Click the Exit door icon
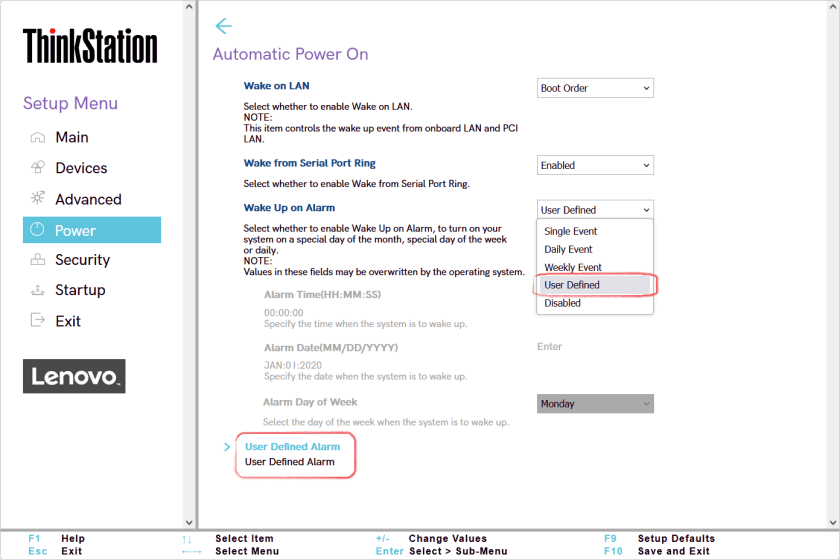Image resolution: width=840 pixels, height=560 pixels. [38, 321]
